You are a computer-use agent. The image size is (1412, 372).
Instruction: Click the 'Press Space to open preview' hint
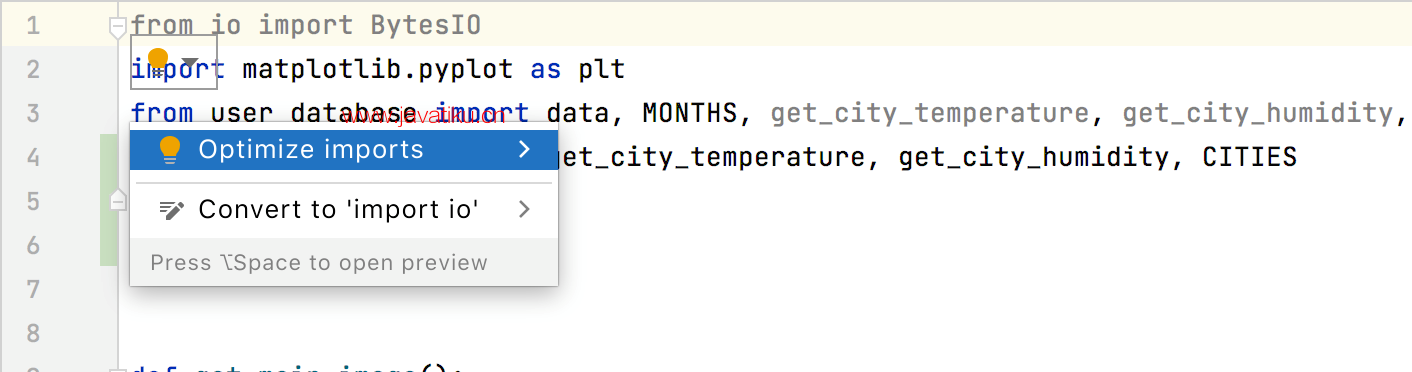[x=319, y=263]
